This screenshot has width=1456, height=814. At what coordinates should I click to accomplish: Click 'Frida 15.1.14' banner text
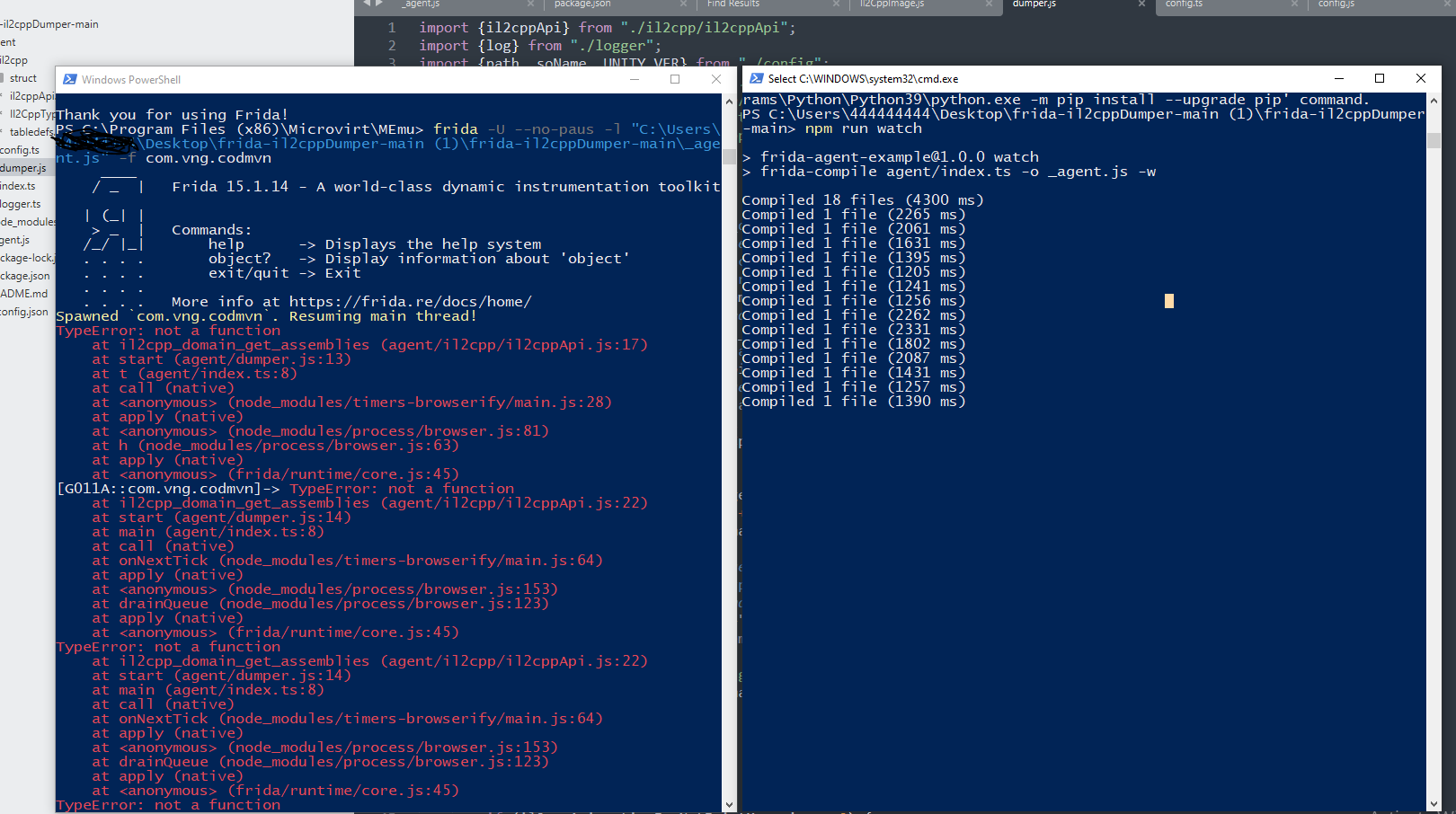tap(230, 187)
